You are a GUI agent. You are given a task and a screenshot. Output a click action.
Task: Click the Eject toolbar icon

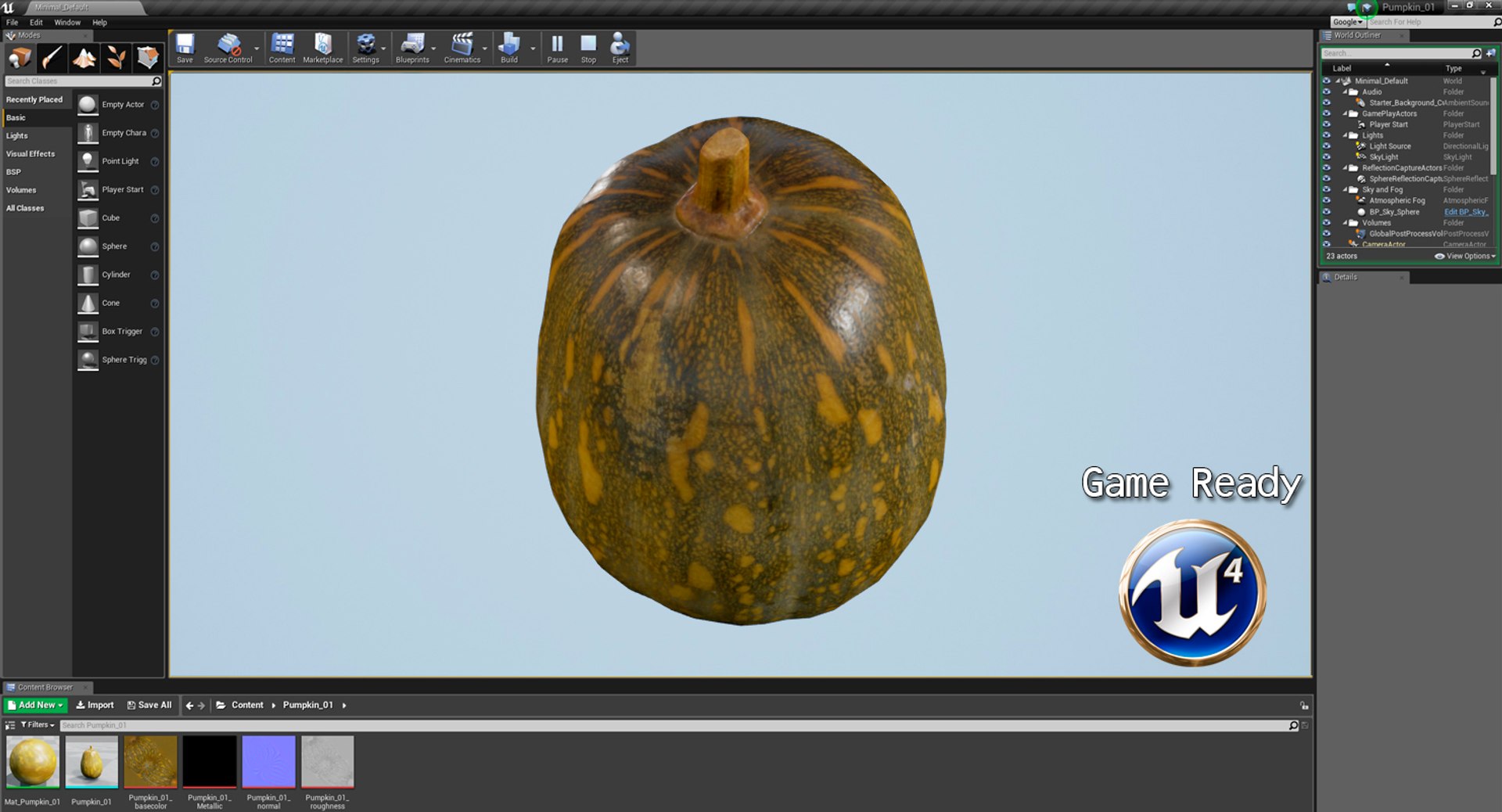click(x=620, y=48)
